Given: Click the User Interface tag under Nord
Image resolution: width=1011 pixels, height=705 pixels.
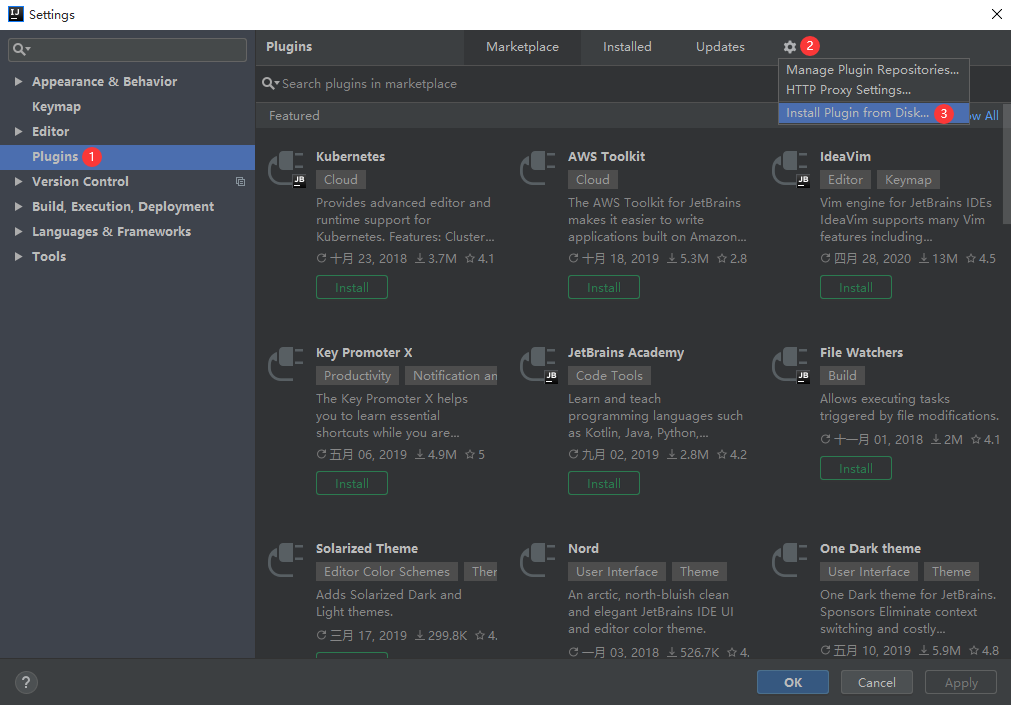Looking at the screenshot, I should click(617, 572).
